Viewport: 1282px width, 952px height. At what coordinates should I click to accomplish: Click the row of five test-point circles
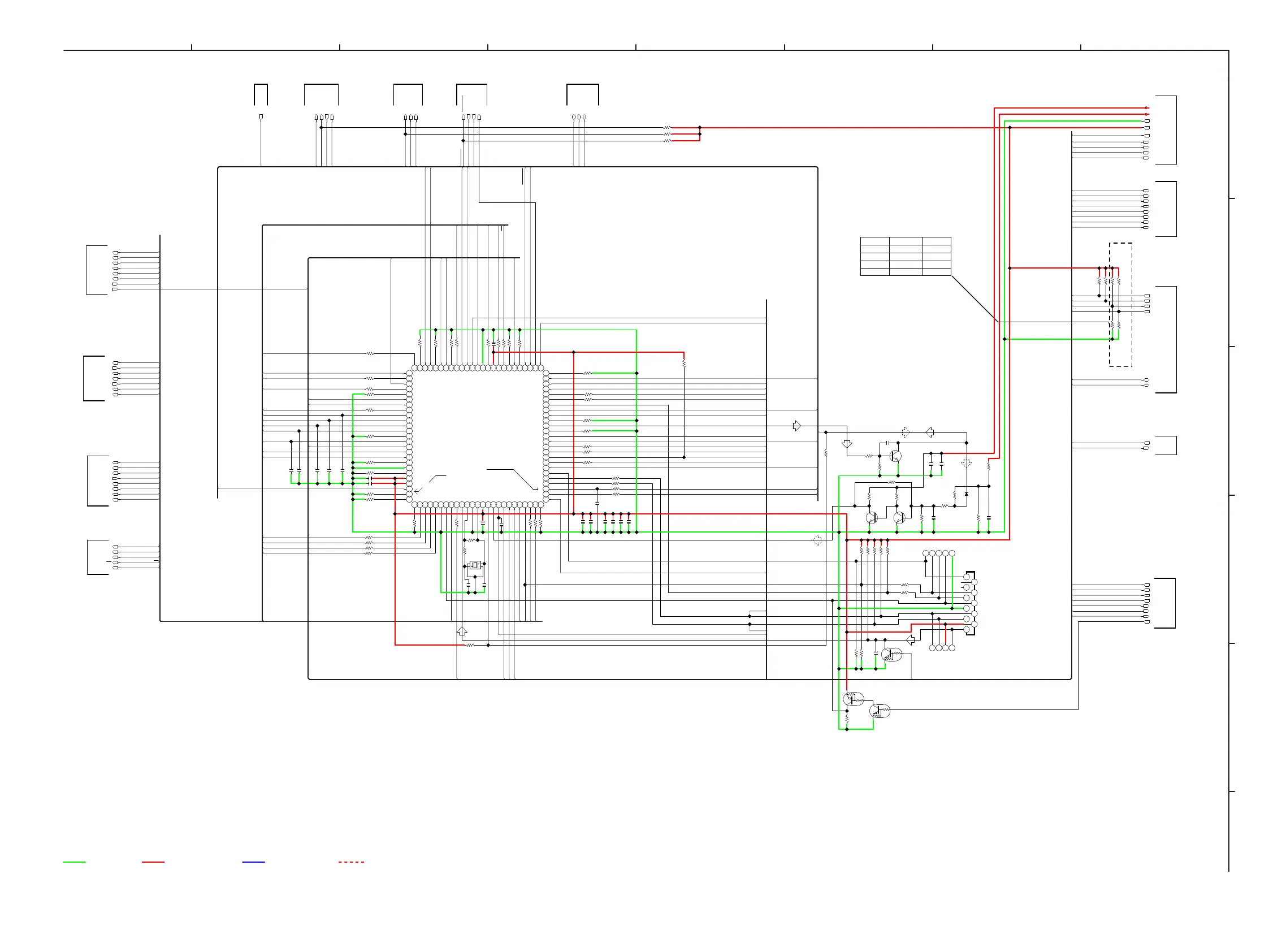point(938,553)
